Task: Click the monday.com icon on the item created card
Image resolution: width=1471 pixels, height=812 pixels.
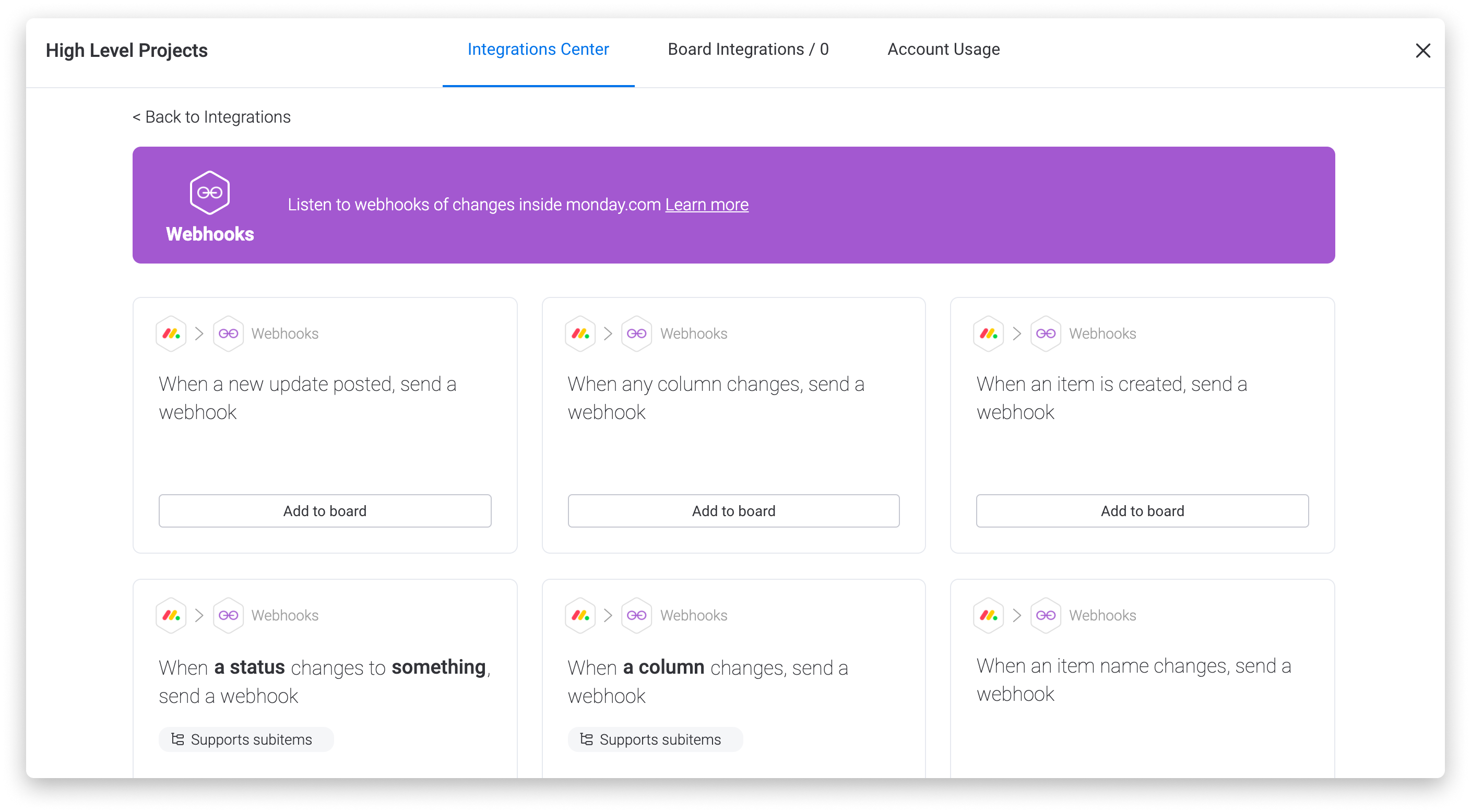Action: point(989,333)
